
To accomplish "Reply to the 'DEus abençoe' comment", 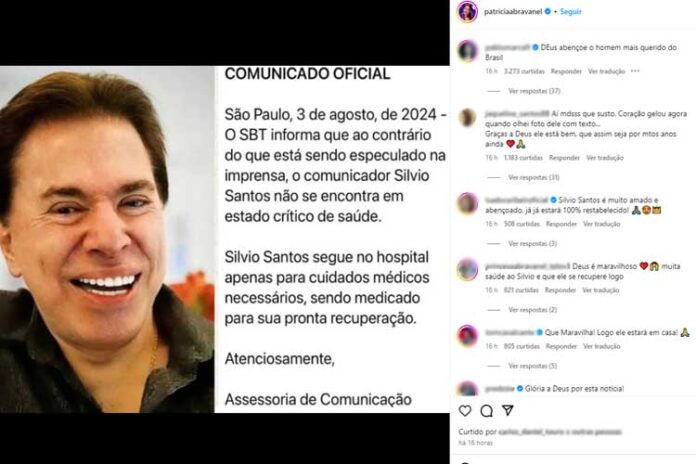I will tap(566, 71).
